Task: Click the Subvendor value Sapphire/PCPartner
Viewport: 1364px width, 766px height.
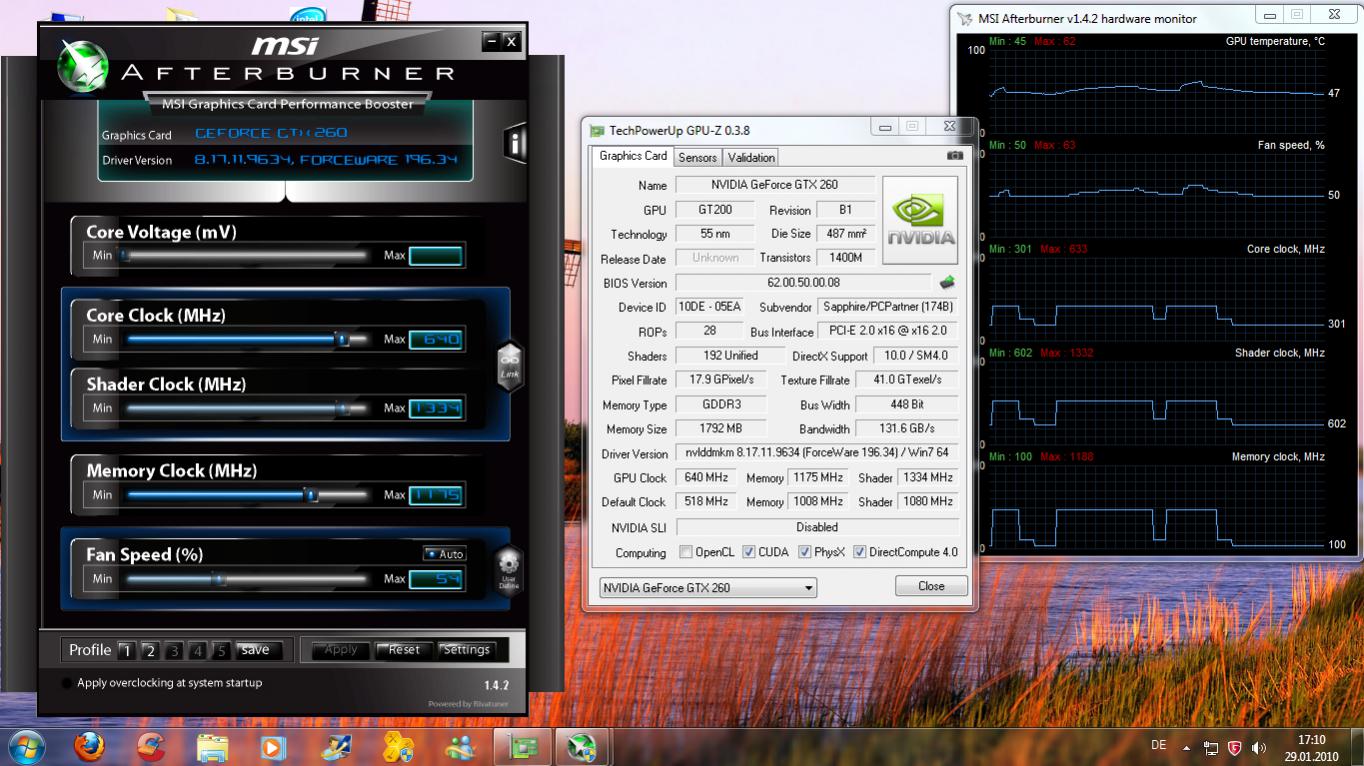Action: pos(887,307)
